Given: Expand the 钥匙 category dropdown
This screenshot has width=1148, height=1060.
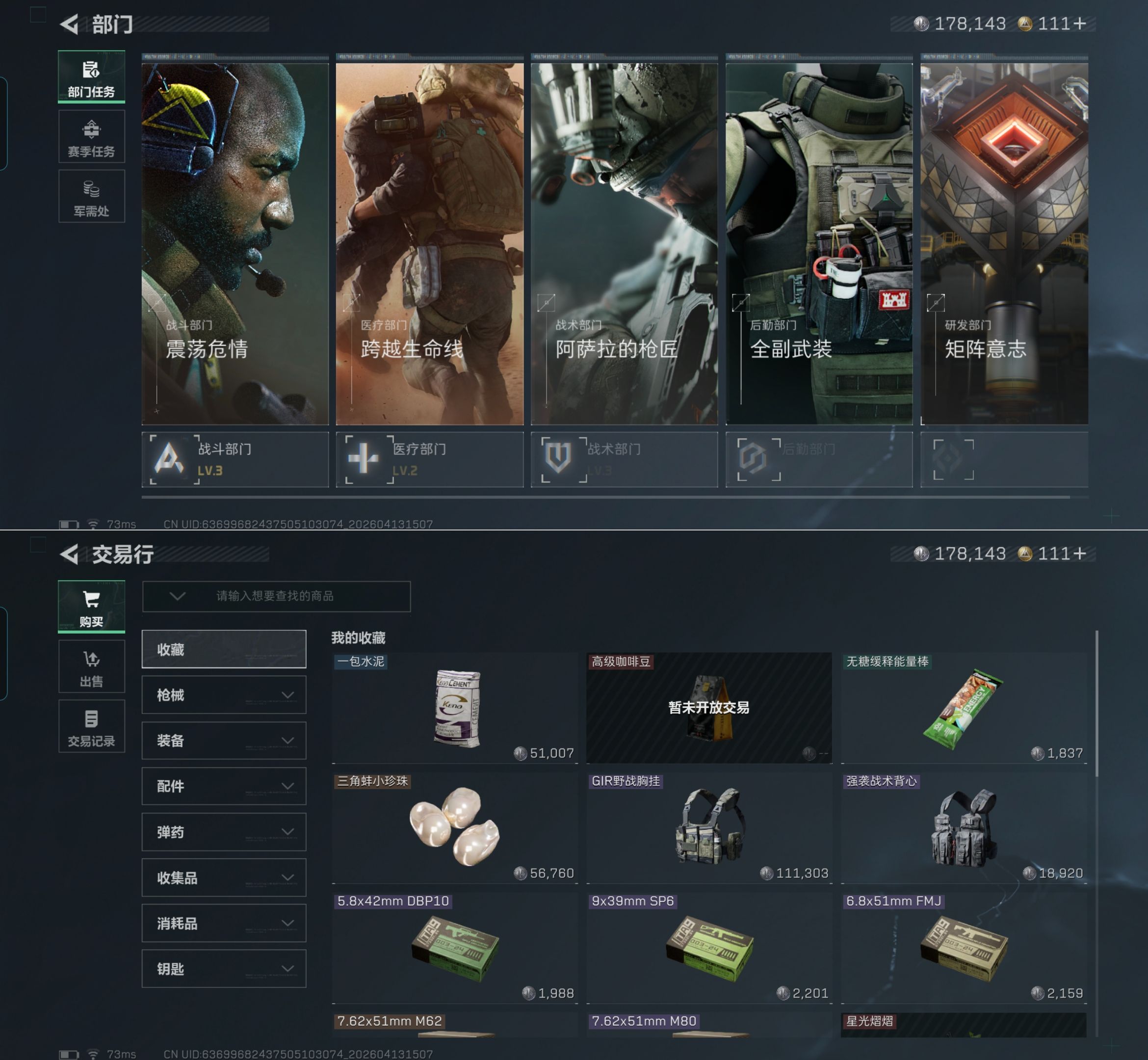Looking at the screenshot, I should click(x=287, y=969).
